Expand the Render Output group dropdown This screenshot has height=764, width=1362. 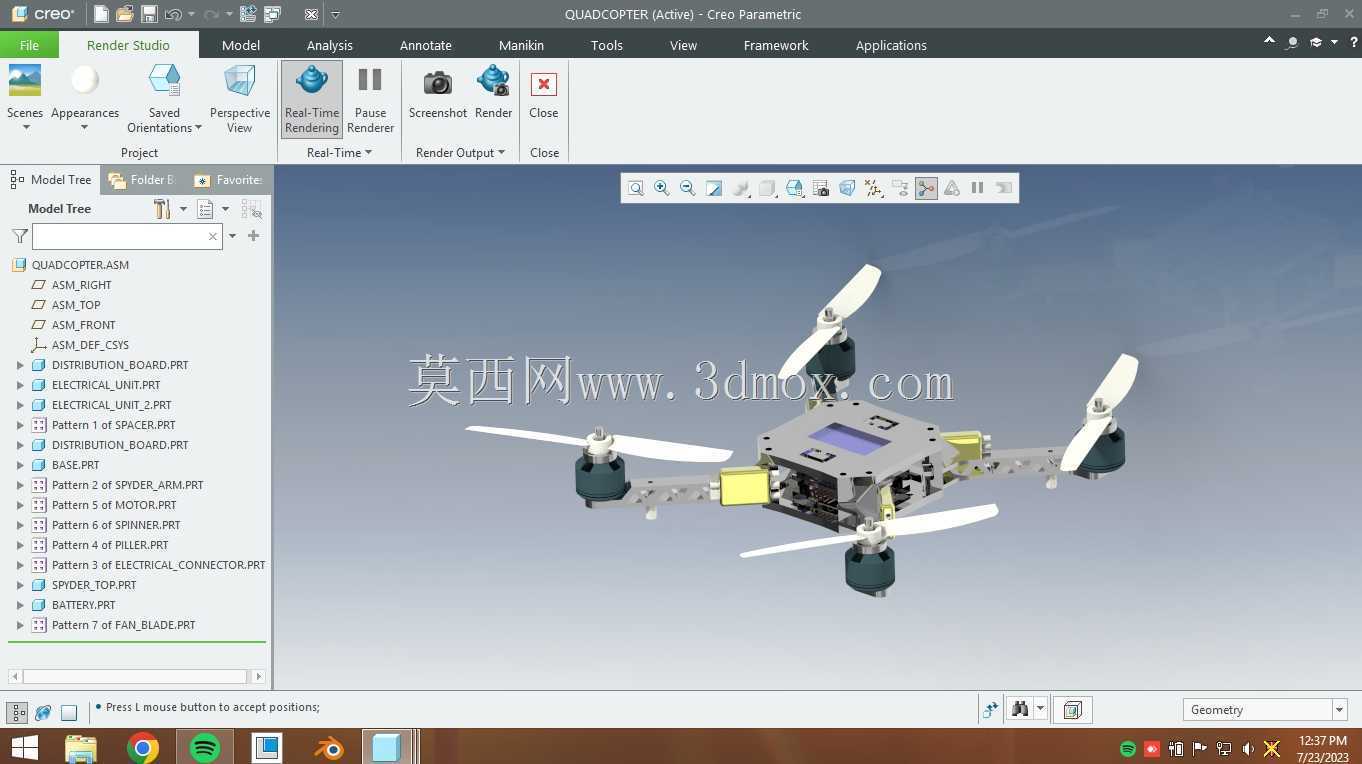[x=460, y=153]
